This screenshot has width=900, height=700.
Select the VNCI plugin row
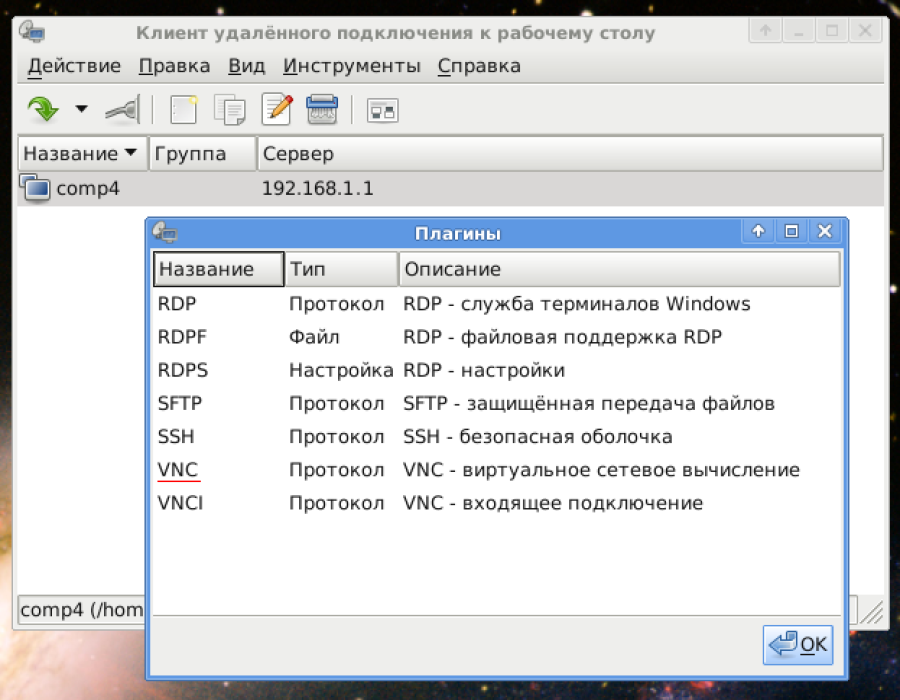pyautogui.click(x=496, y=503)
